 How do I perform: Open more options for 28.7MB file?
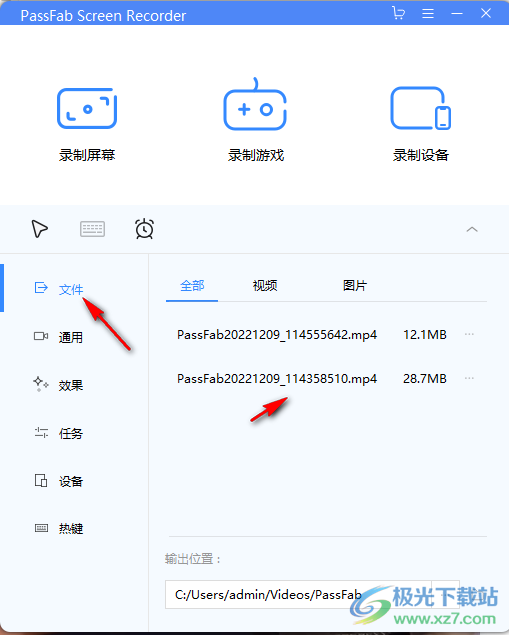pos(469,378)
